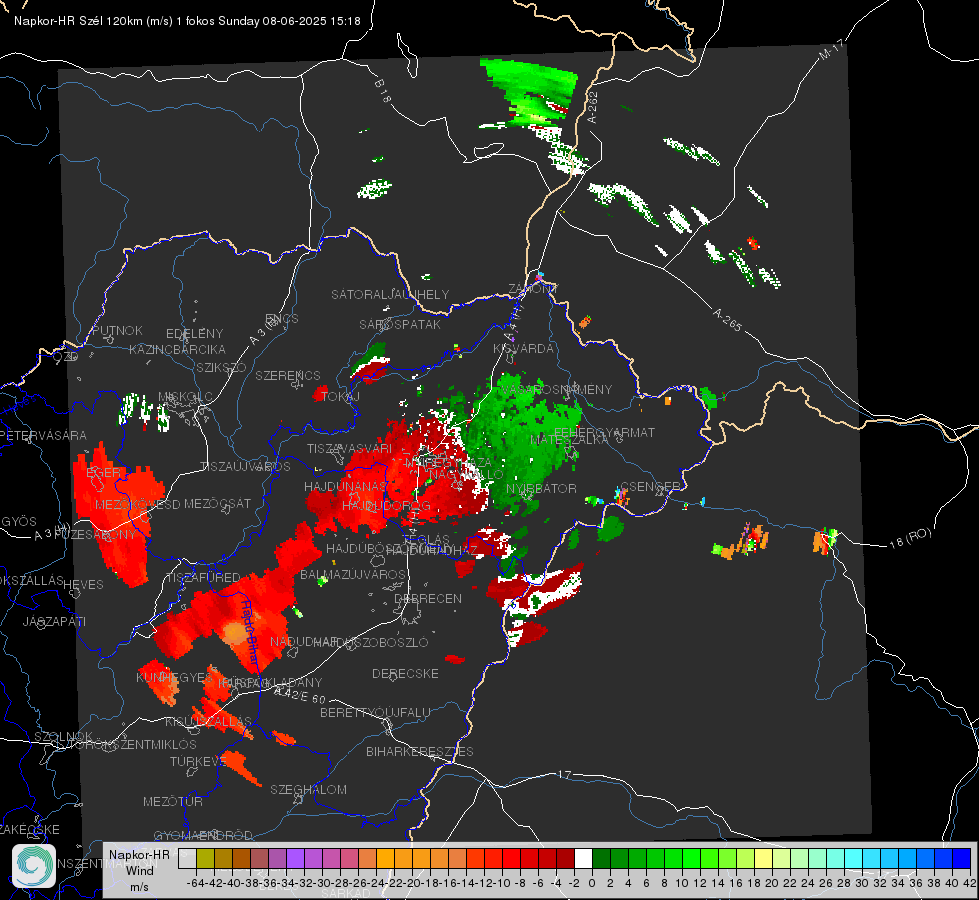The image size is (979, 900).
Task: Click the DERECSKE town label
Action: (405, 673)
